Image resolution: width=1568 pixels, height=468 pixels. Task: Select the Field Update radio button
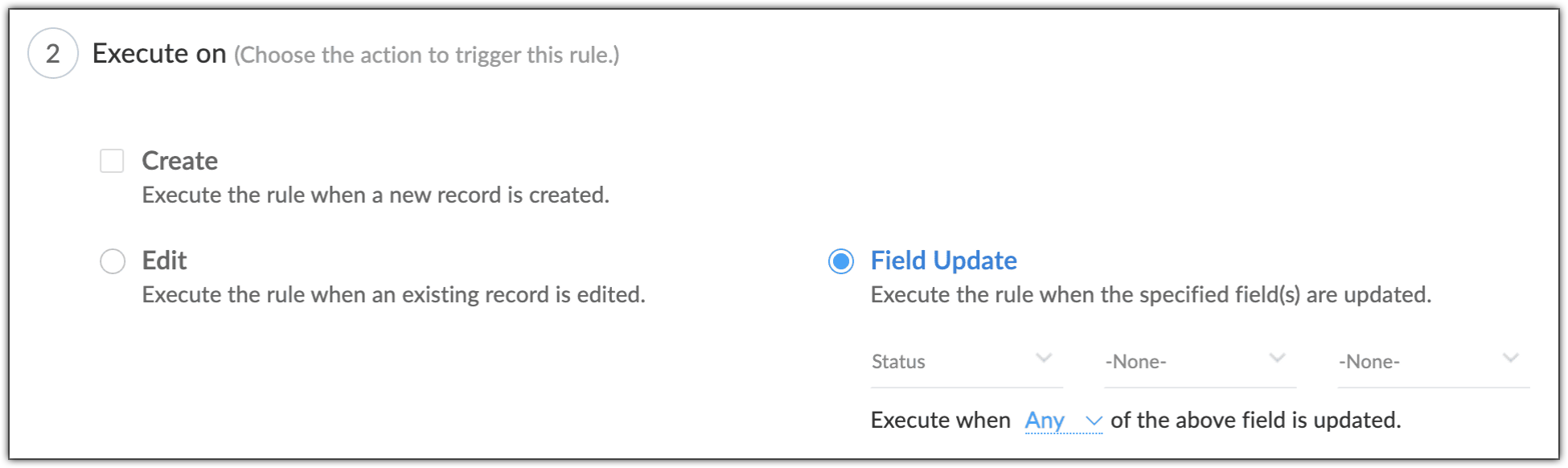841,261
